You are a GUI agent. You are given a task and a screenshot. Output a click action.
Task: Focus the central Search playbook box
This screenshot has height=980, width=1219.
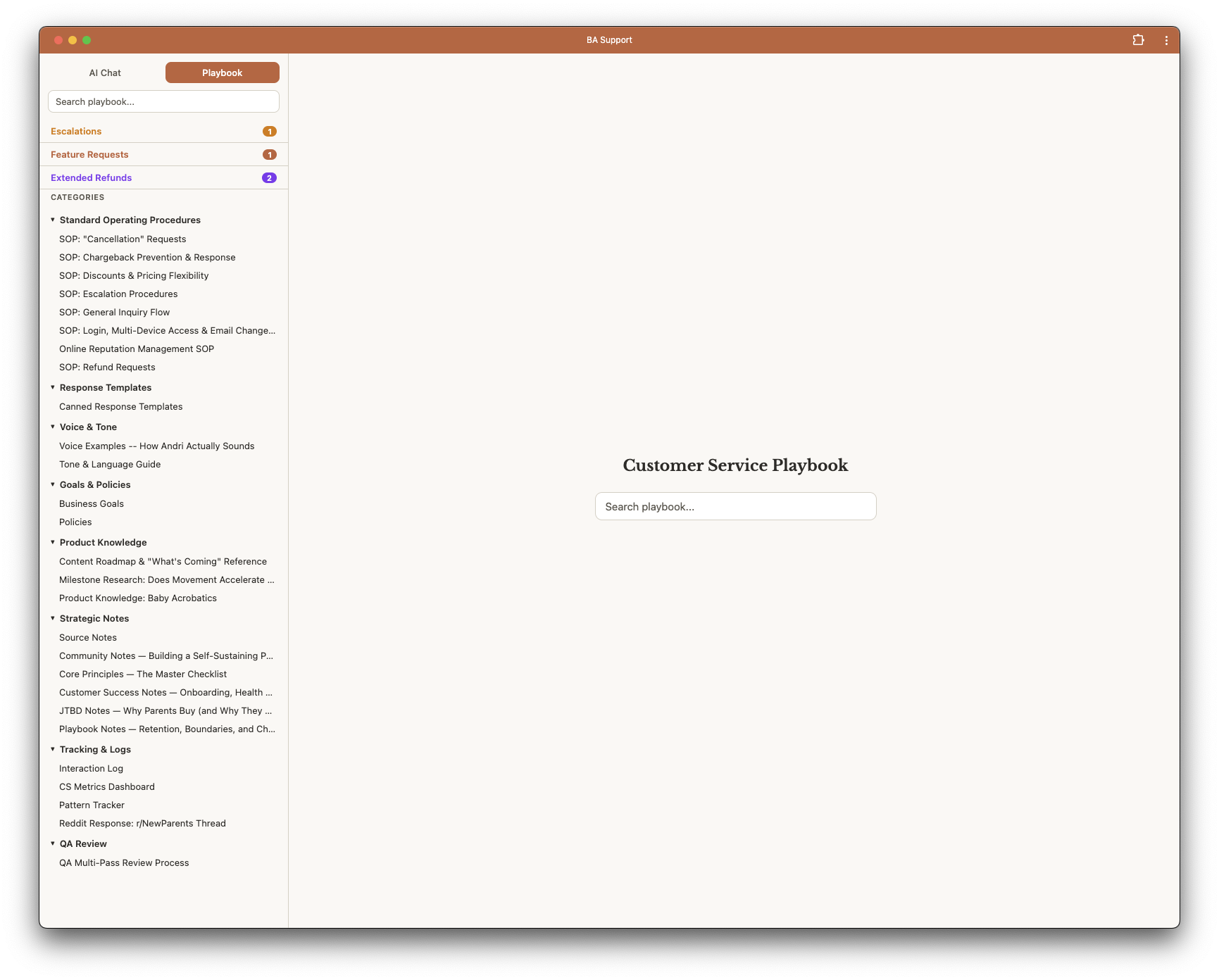[735, 506]
